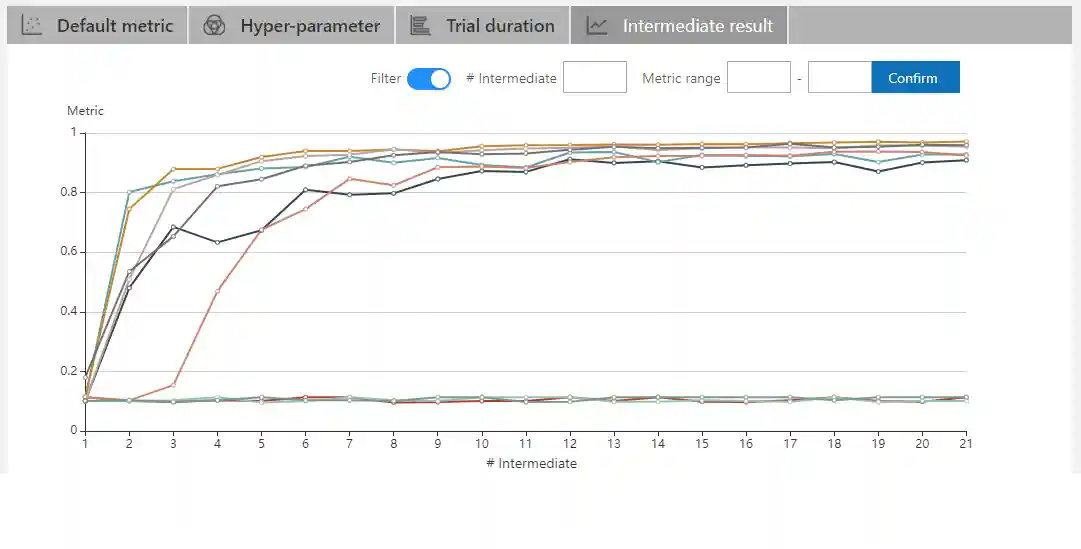Click the Hyper-parameter circles icon
1081x549 pixels.
pos(214,26)
